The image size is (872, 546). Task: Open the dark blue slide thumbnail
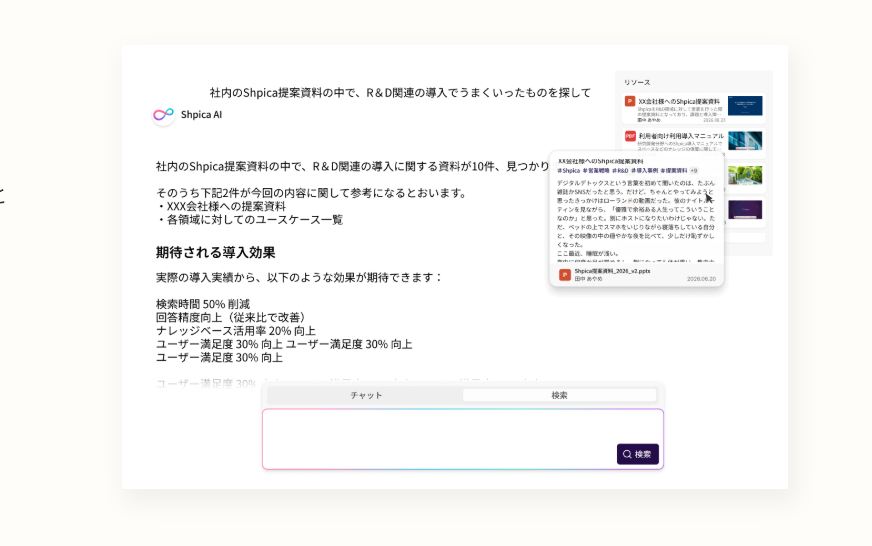pyautogui.click(x=745, y=106)
